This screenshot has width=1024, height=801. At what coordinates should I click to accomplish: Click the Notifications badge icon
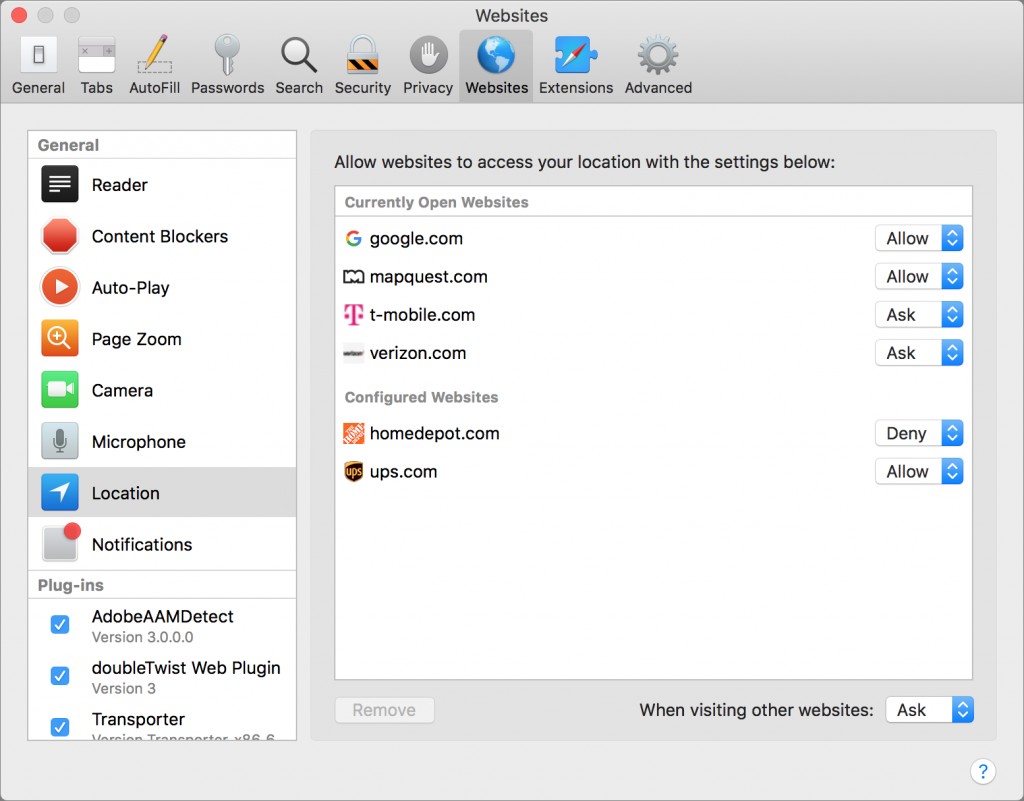[x=61, y=542]
